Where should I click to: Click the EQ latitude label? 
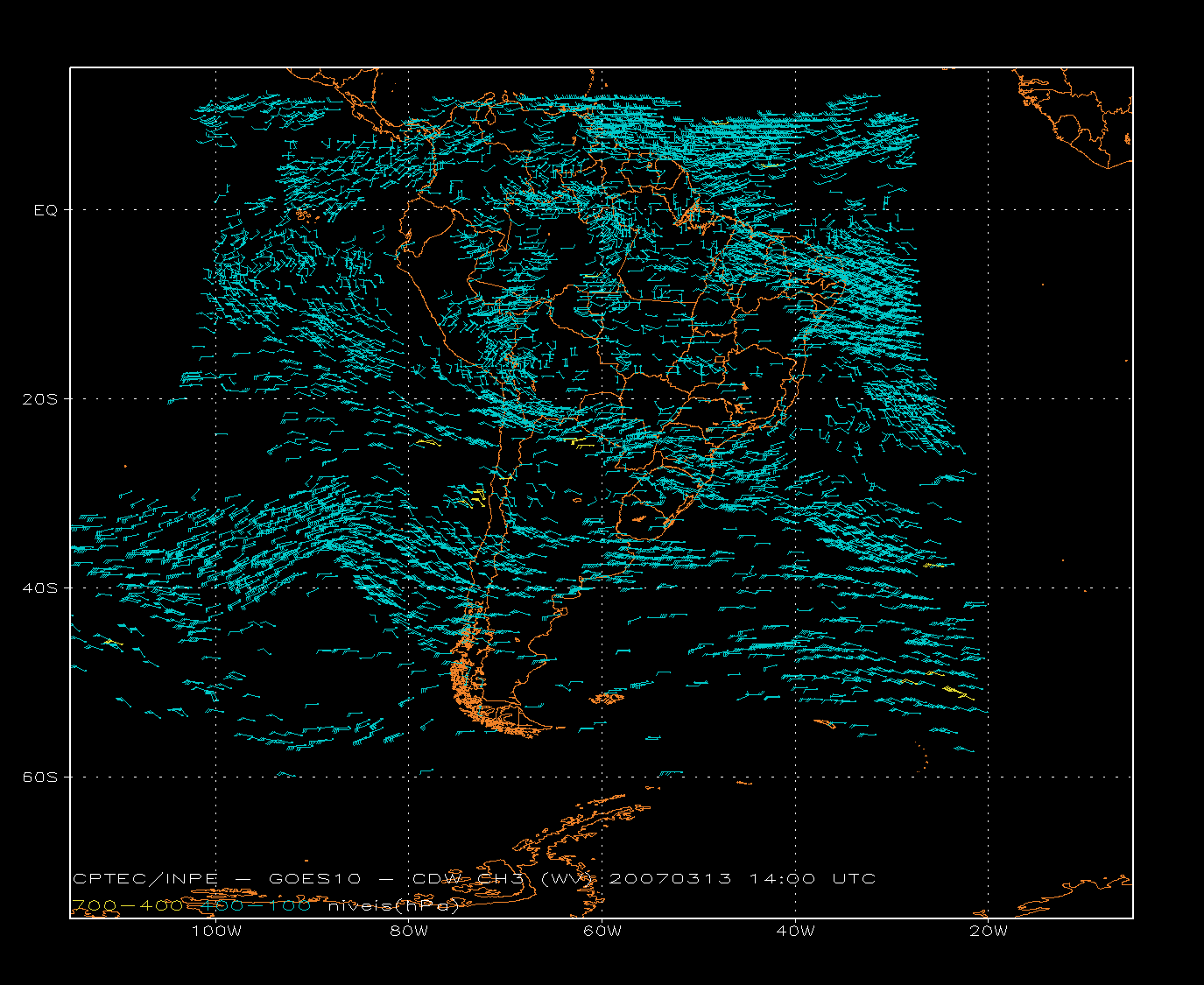coord(46,210)
